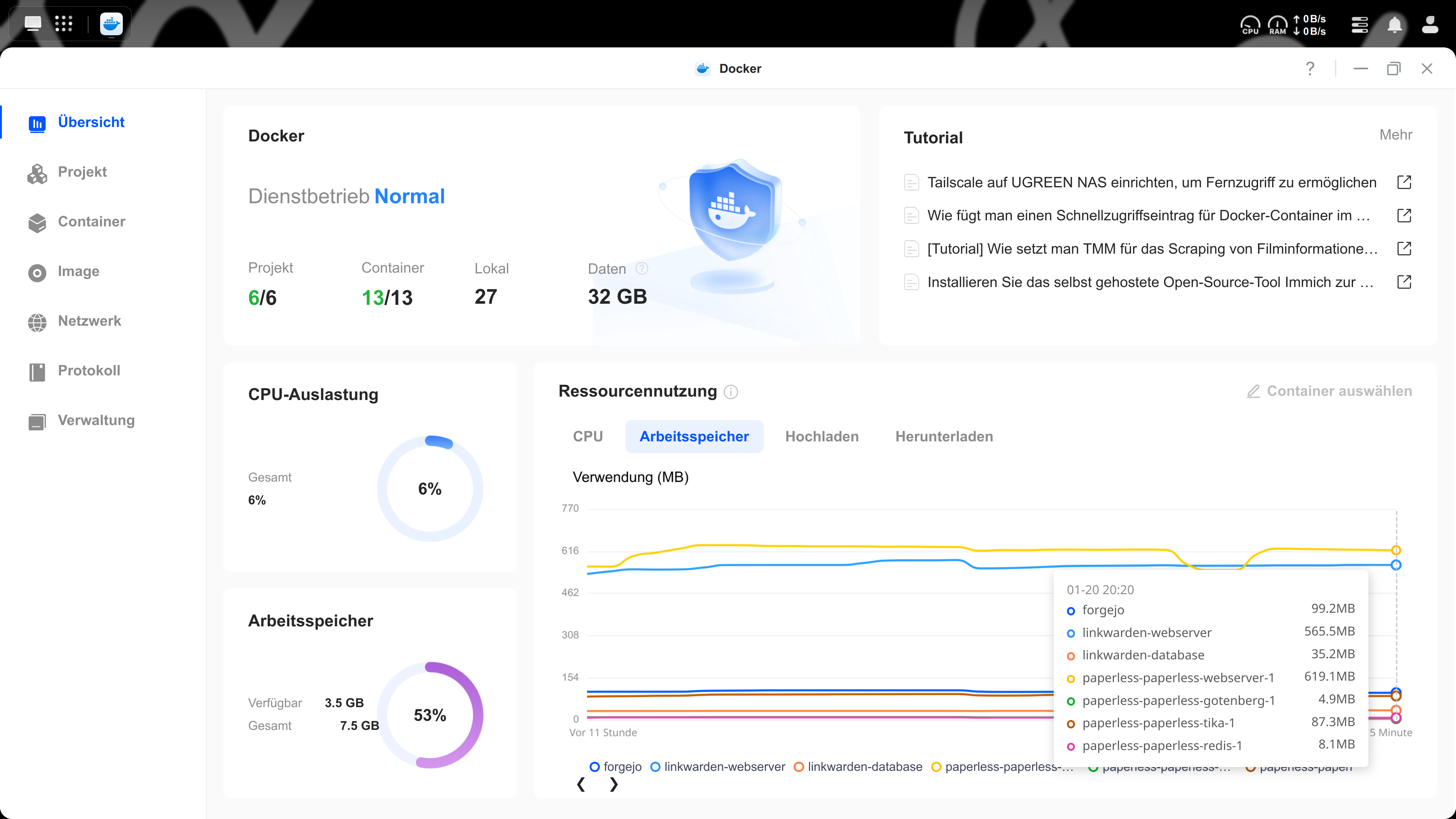Click Mehr link in Tutorial panel
This screenshot has height=819, width=1456.
(x=1395, y=135)
